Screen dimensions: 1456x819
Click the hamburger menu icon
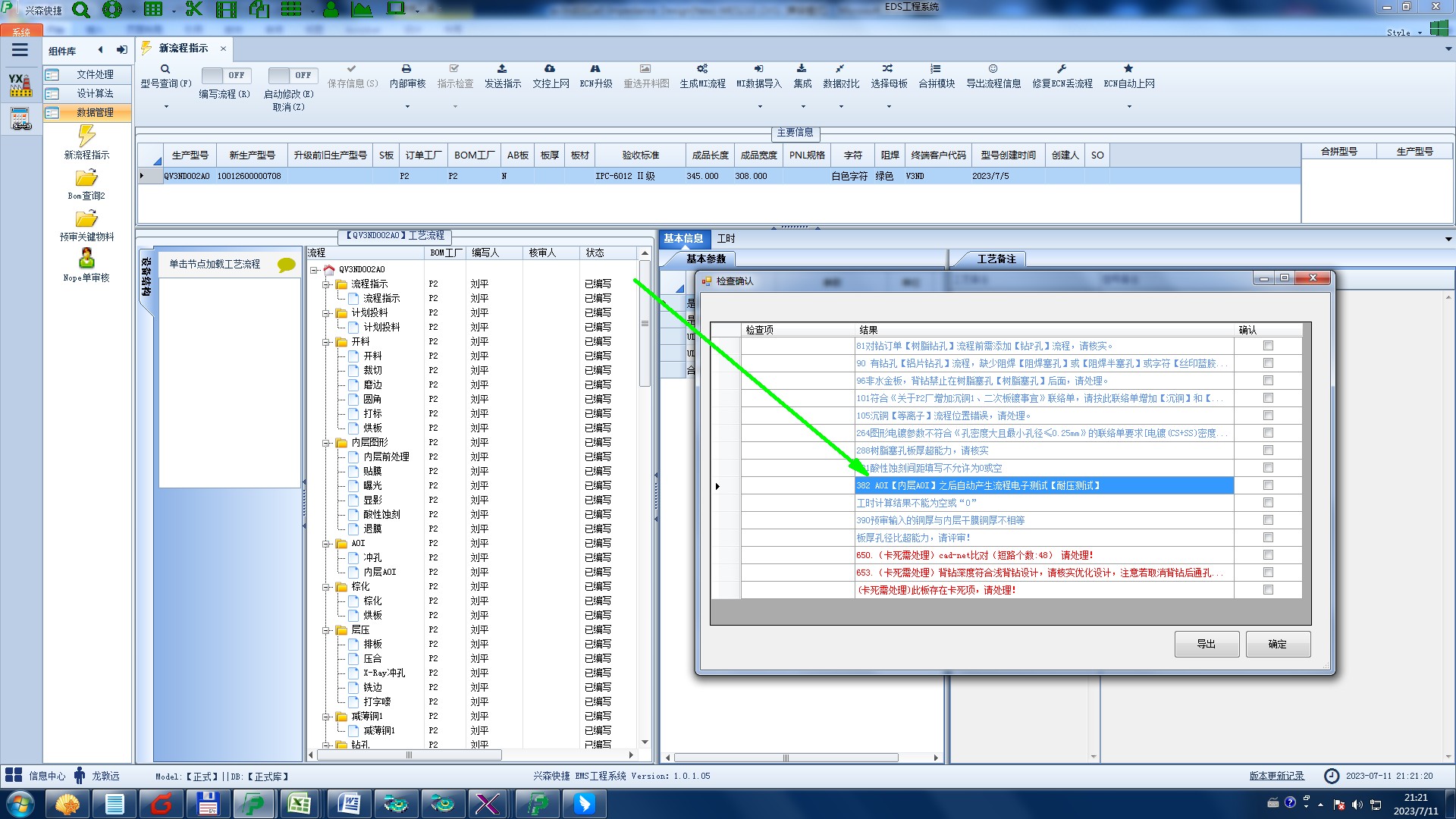[20, 50]
